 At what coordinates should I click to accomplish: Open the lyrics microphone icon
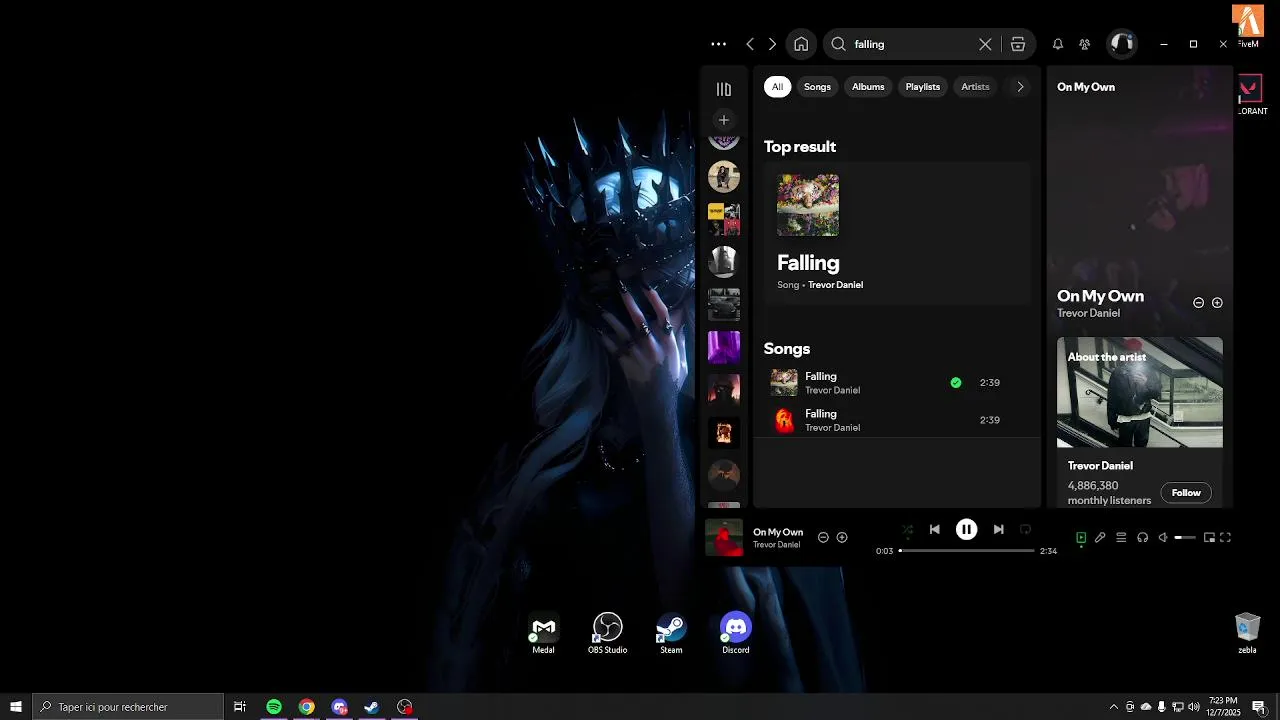1100,538
